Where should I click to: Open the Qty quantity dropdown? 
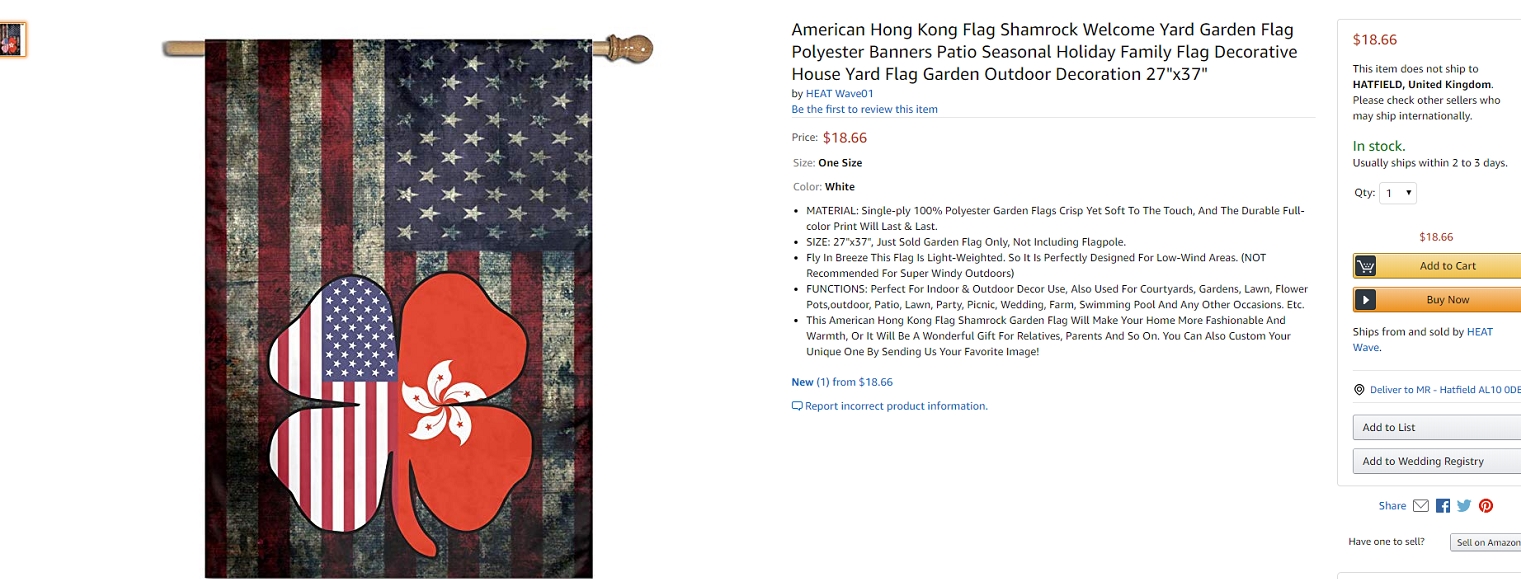click(x=1398, y=193)
